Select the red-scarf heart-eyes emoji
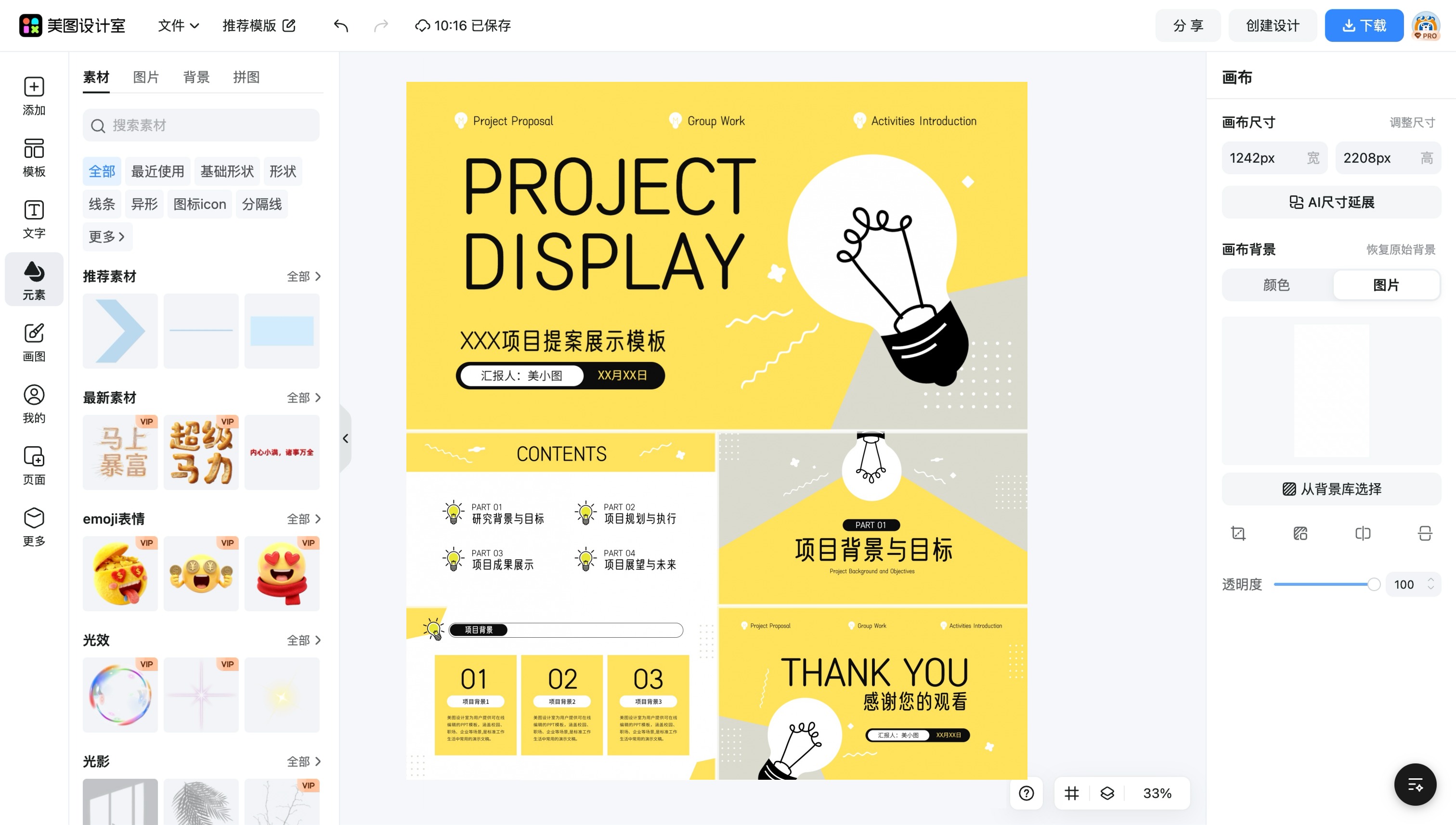Viewport: 1456px width, 825px height. coord(282,573)
